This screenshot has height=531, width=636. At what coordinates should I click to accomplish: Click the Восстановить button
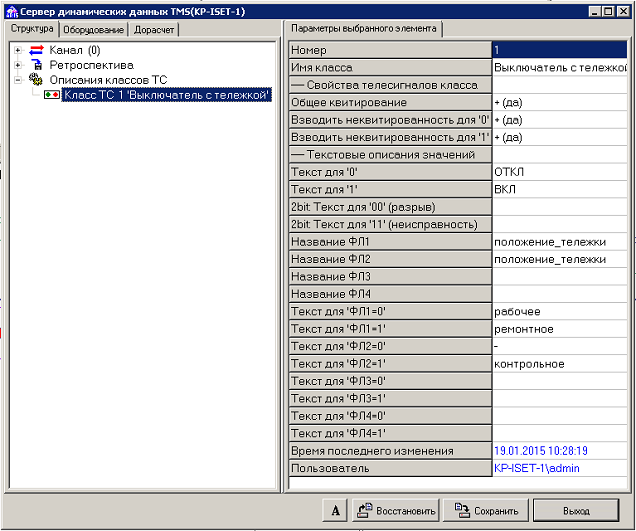click(396, 510)
